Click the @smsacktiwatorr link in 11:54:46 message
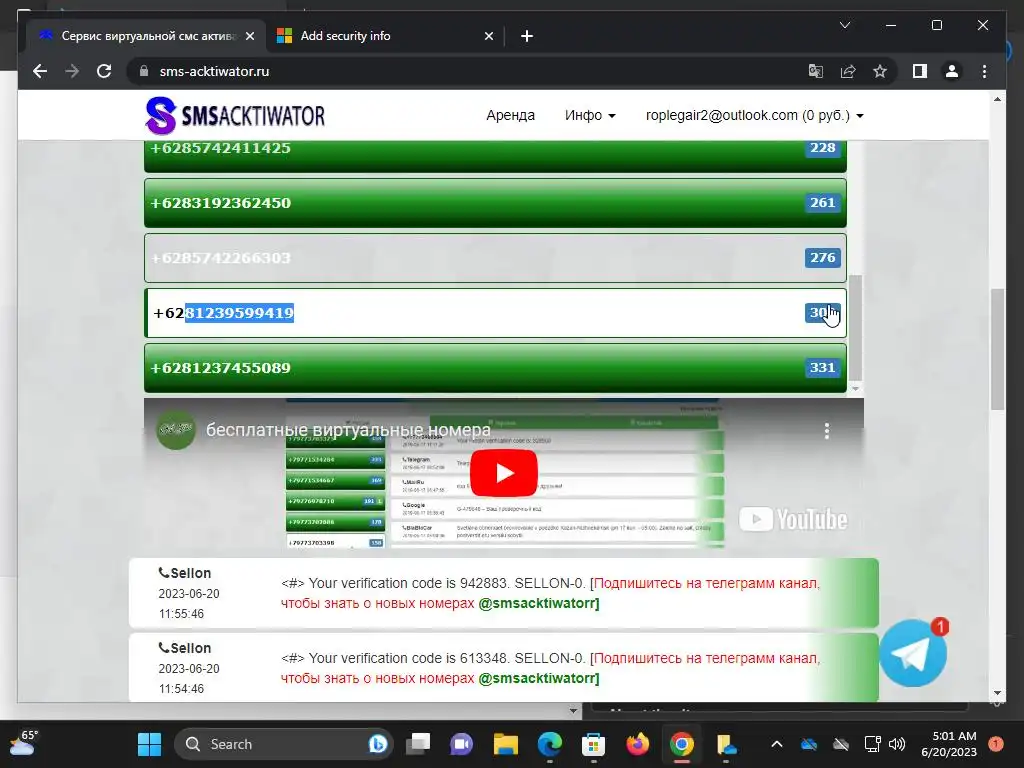Screen dimensions: 1024x768 click(539, 678)
